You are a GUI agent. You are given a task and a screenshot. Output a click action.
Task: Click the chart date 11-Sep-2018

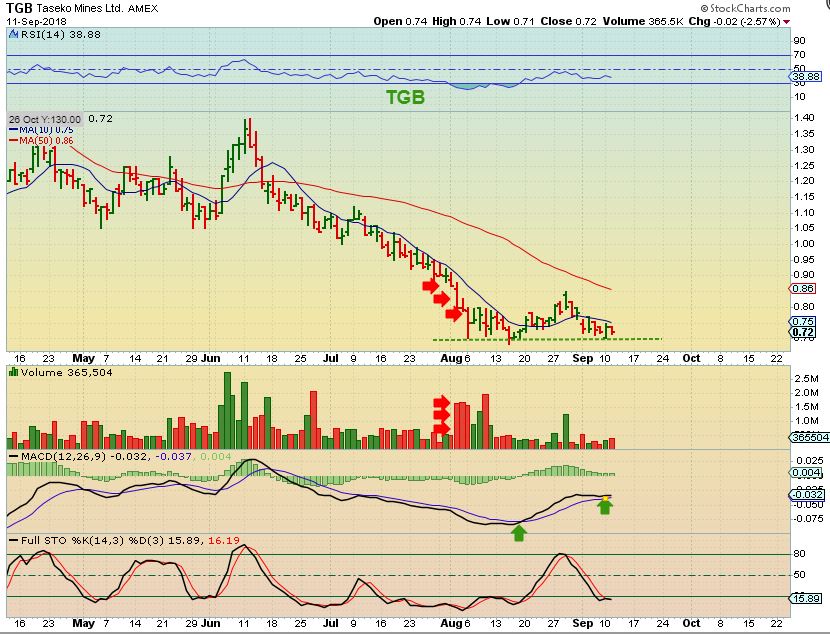tap(37, 22)
